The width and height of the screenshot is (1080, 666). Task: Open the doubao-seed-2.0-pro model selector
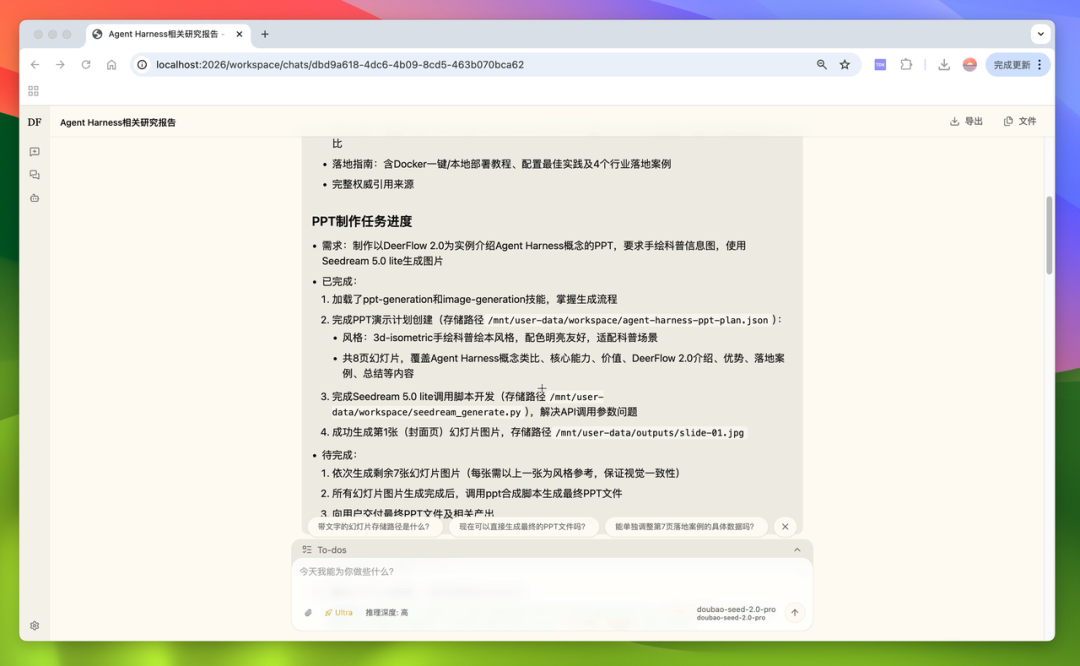point(736,613)
